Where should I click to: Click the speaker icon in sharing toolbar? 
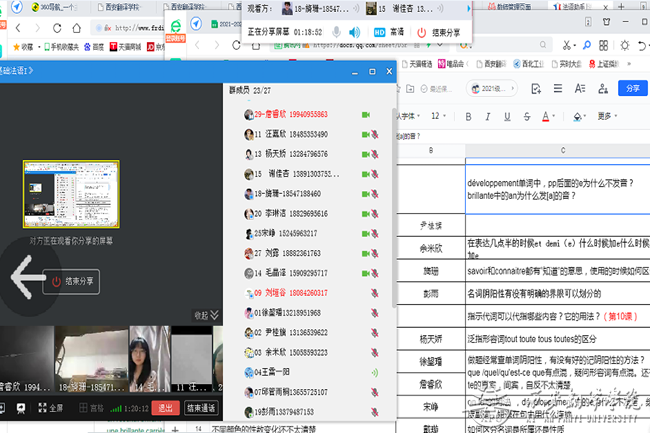(x=353, y=32)
